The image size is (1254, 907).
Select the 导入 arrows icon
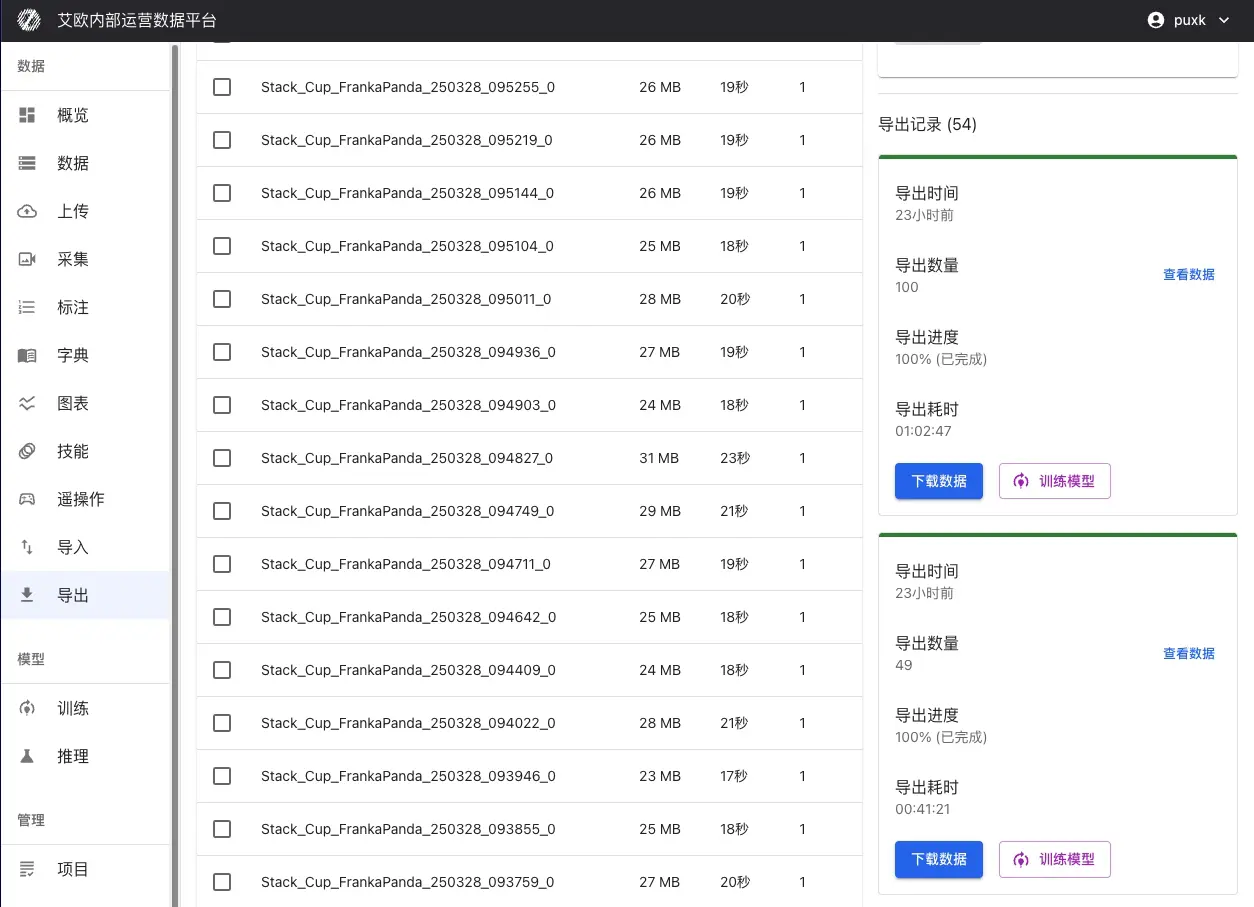click(x=28, y=547)
